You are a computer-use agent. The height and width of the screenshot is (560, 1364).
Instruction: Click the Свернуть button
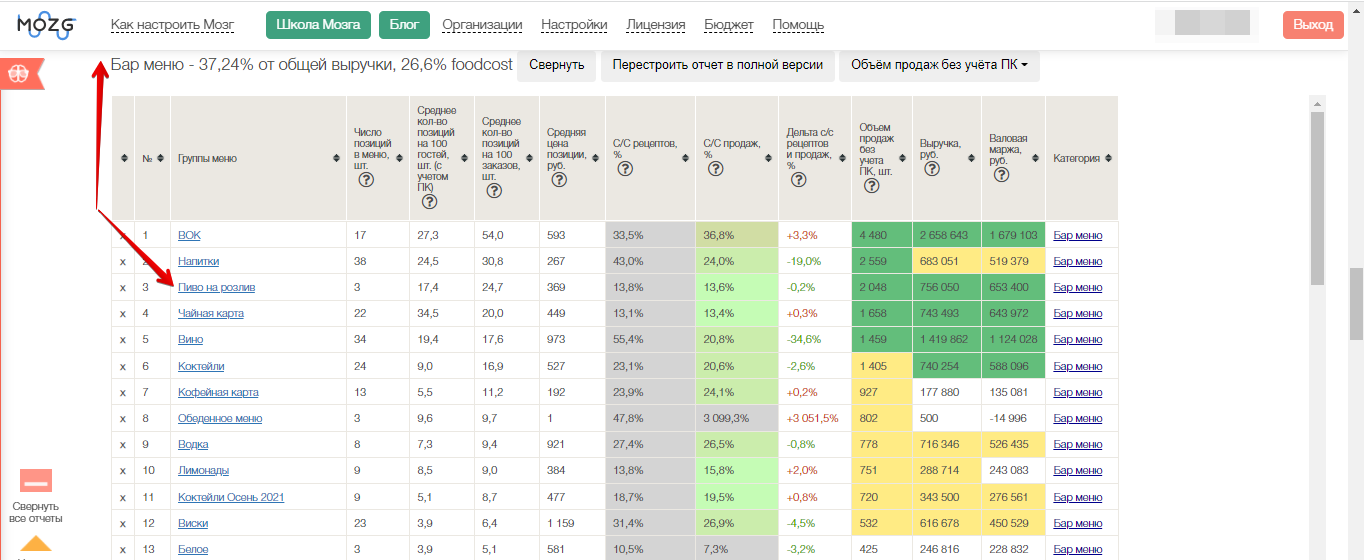(557, 65)
